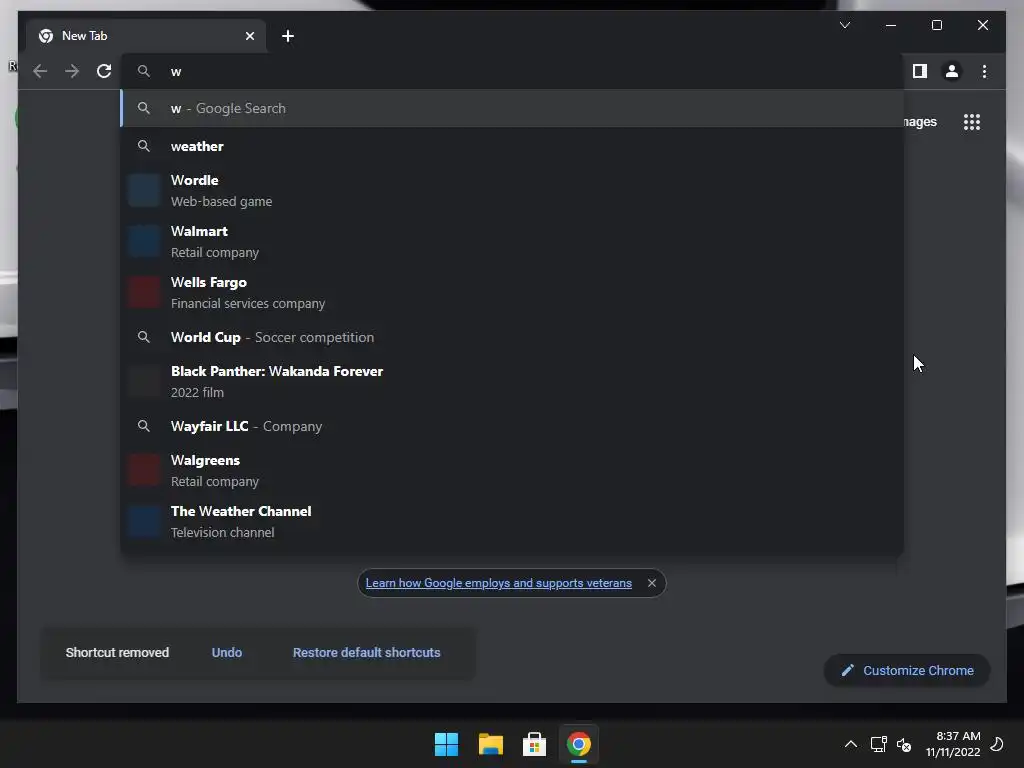Pick Black Panther: Wakanda Forever suggestion
Screen dimensions: 1024x768
[x=513, y=381]
